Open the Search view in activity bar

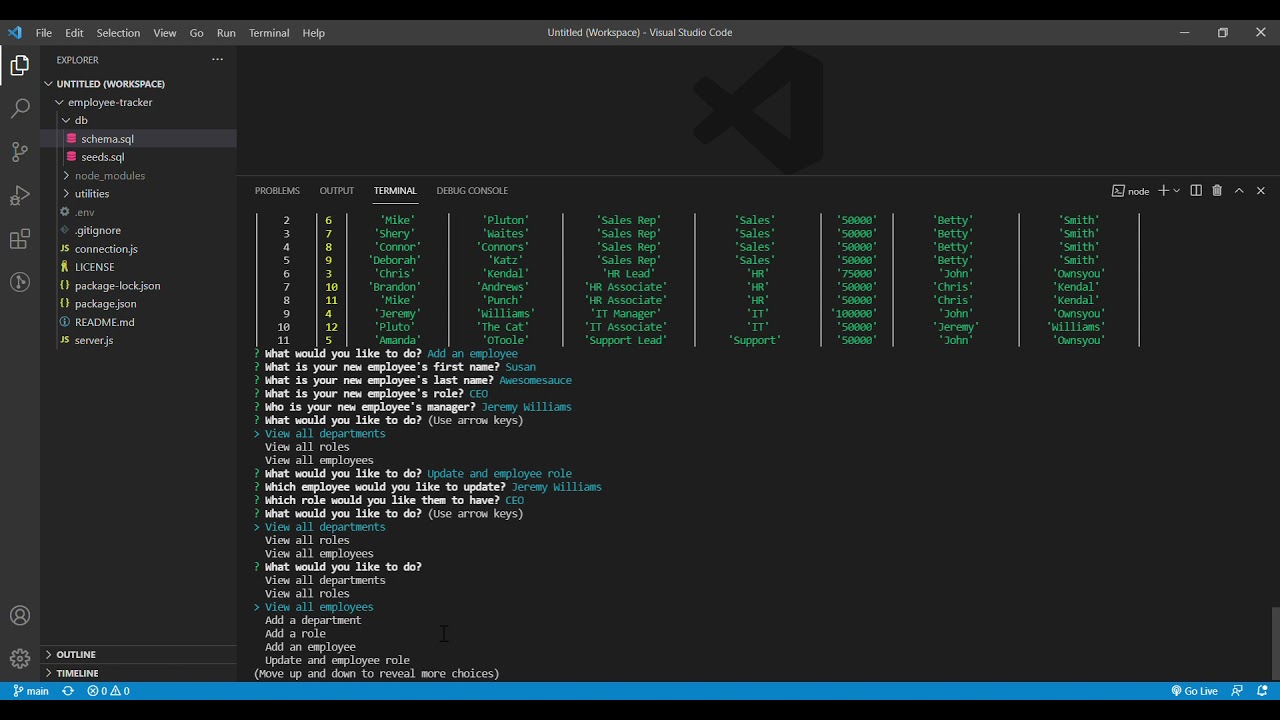tap(20, 109)
